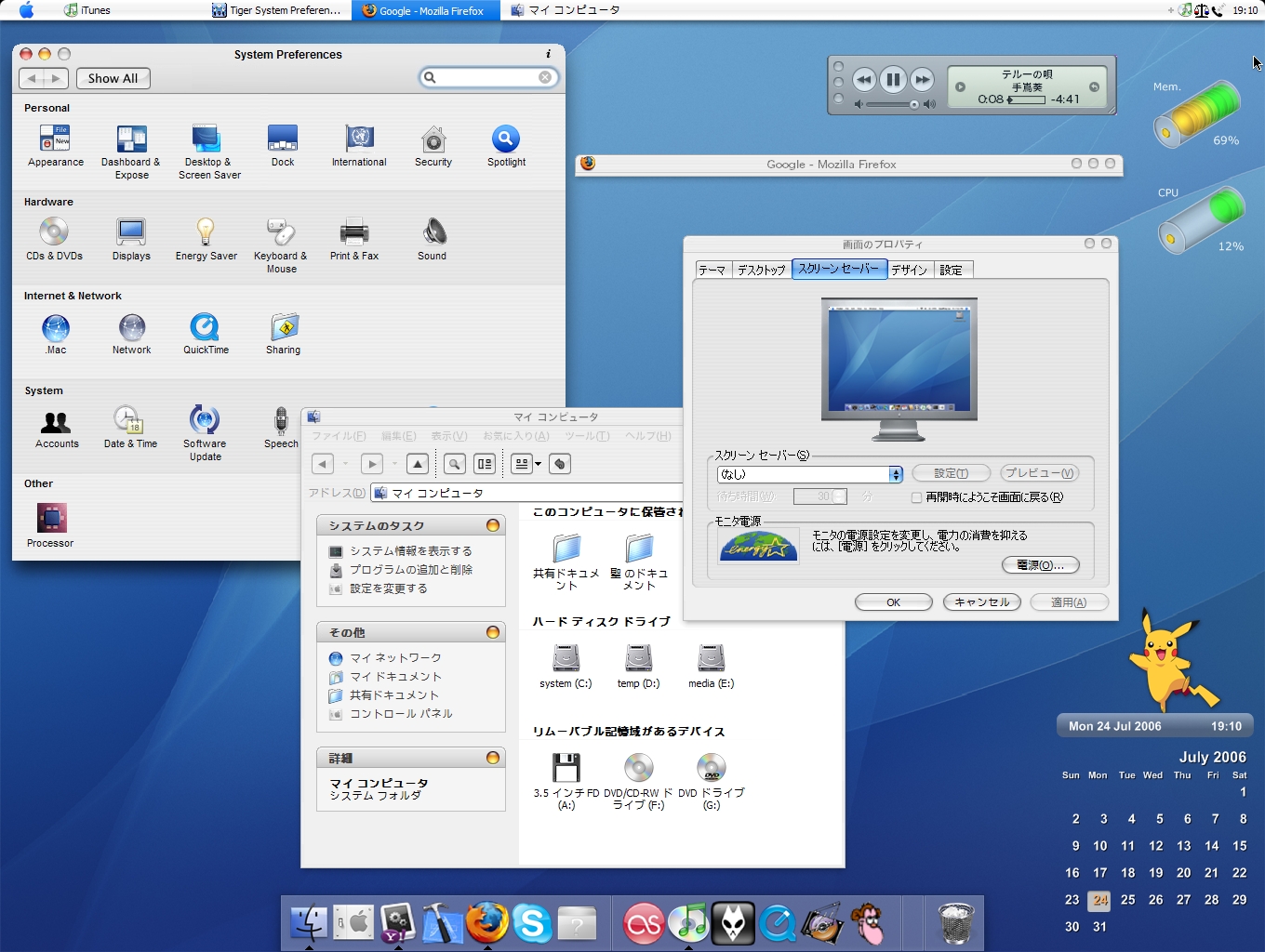Open Dashboard & Expose preferences
Viewport: 1265px width, 952px height.
[x=131, y=152]
